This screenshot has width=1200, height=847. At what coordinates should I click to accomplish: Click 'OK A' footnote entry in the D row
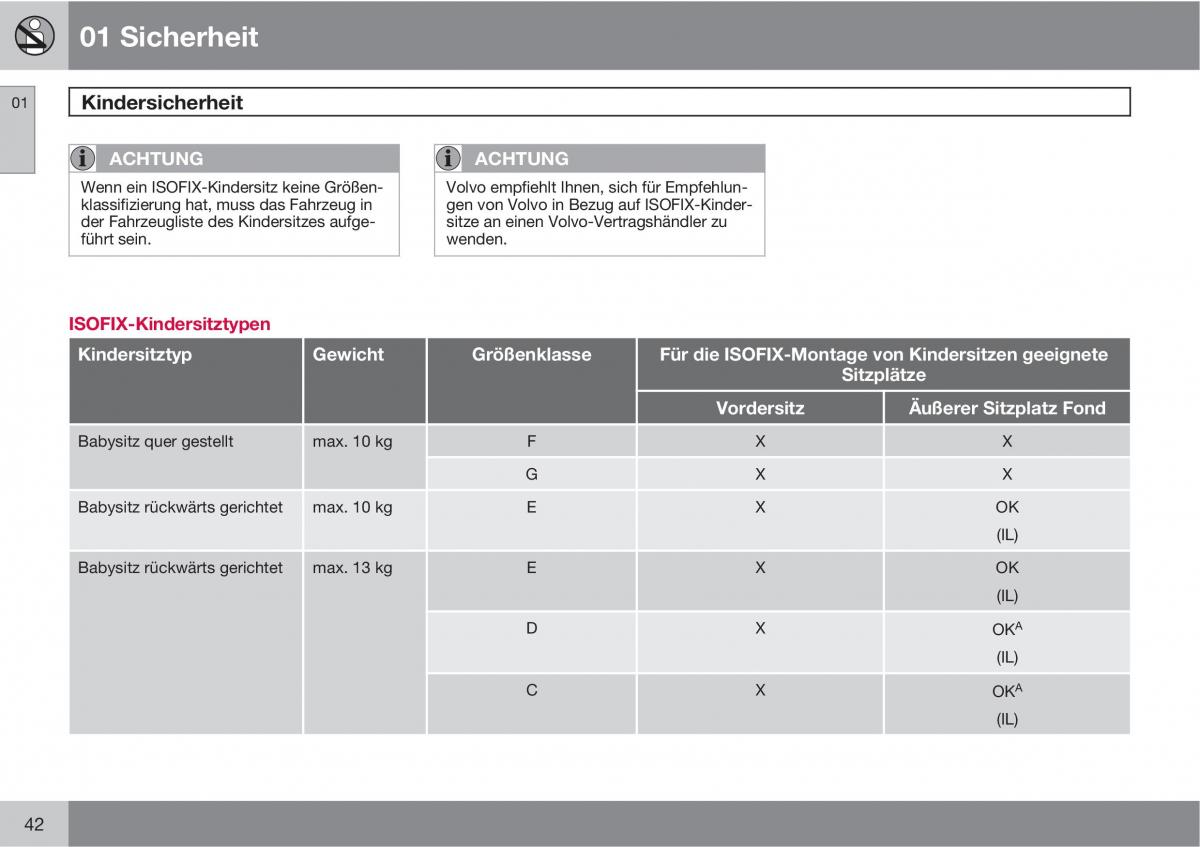click(x=1007, y=629)
